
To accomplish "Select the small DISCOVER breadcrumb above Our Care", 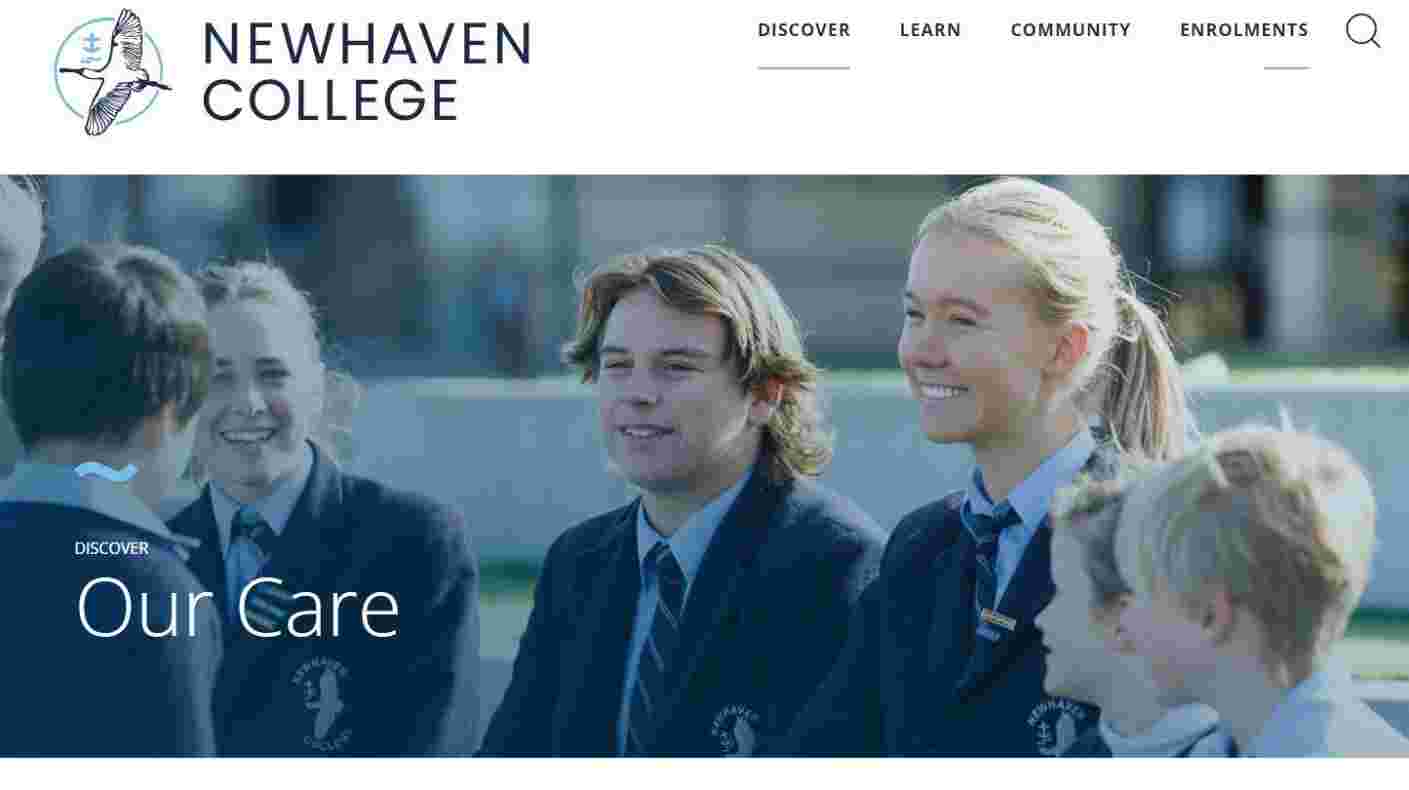I will [x=111, y=548].
